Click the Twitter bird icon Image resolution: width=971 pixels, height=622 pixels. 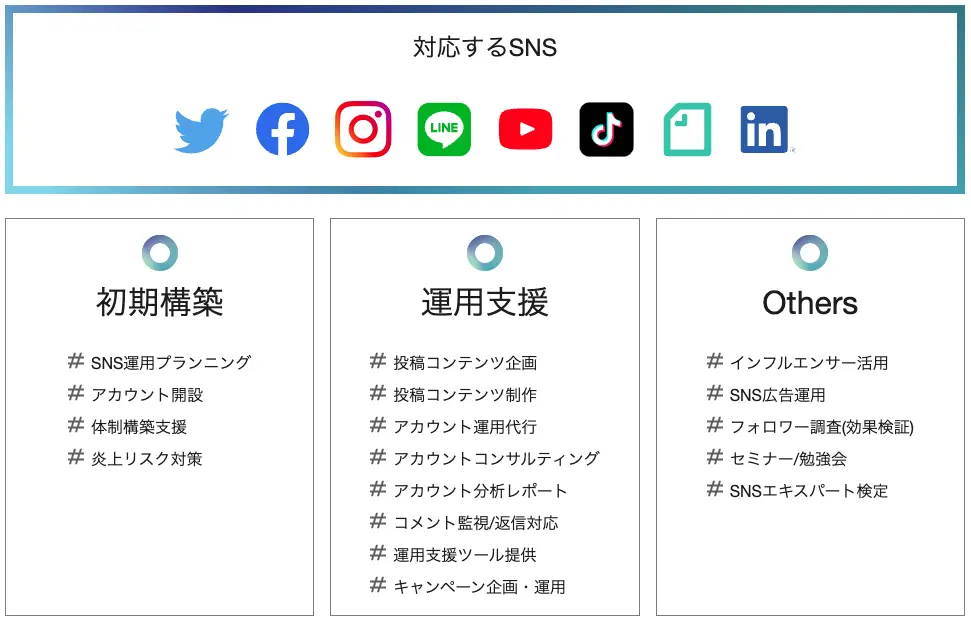[201, 130]
